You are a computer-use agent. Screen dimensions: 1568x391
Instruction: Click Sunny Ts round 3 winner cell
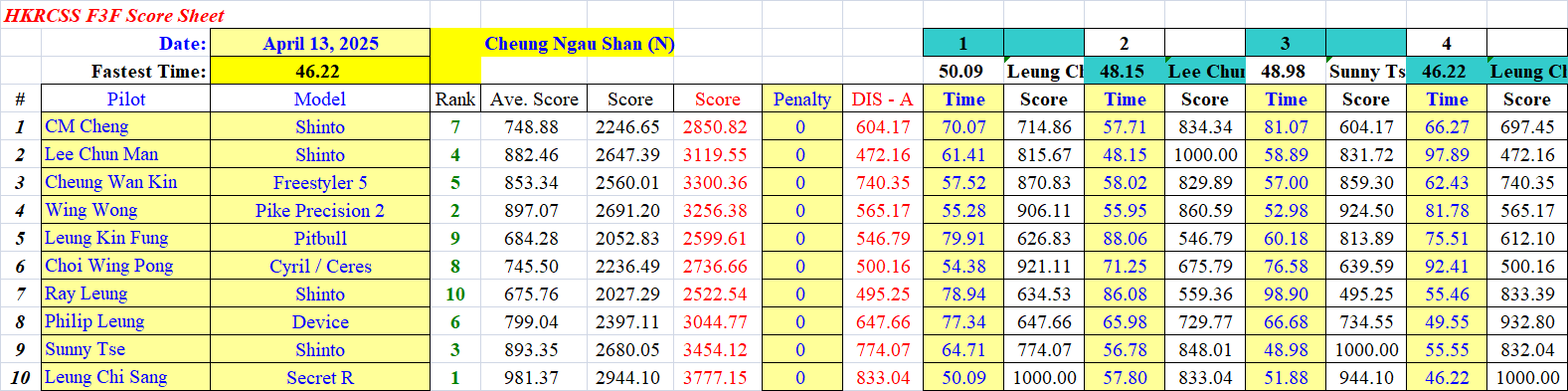coord(1366,72)
